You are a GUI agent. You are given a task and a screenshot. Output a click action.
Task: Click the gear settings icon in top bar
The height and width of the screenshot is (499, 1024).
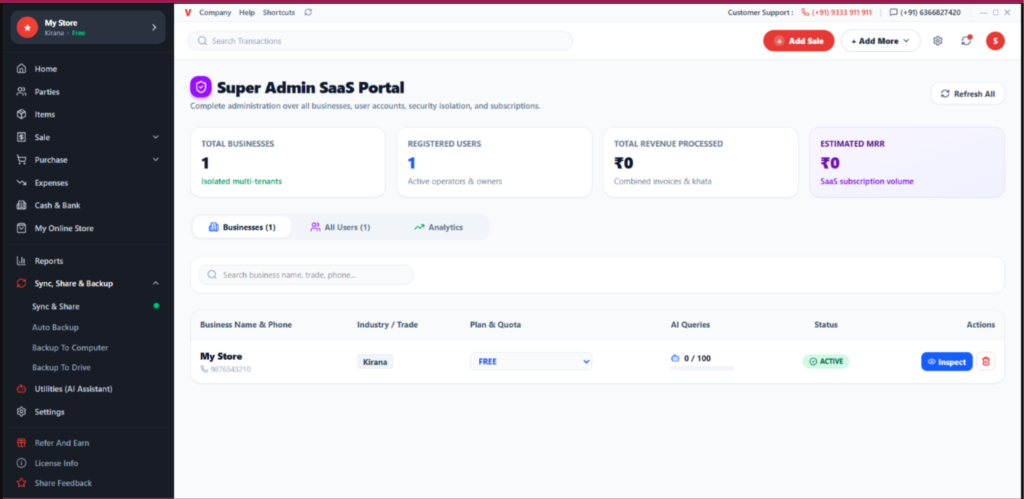pos(938,40)
